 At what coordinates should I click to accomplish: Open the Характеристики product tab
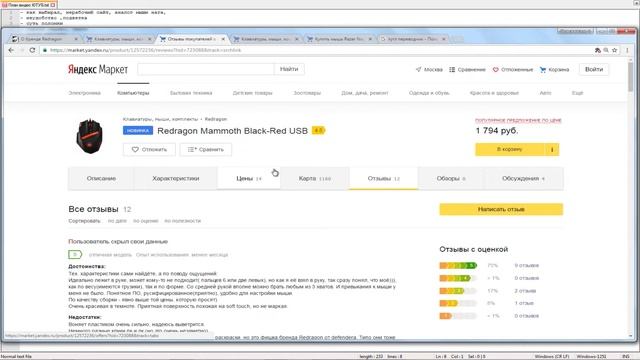pos(176,178)
